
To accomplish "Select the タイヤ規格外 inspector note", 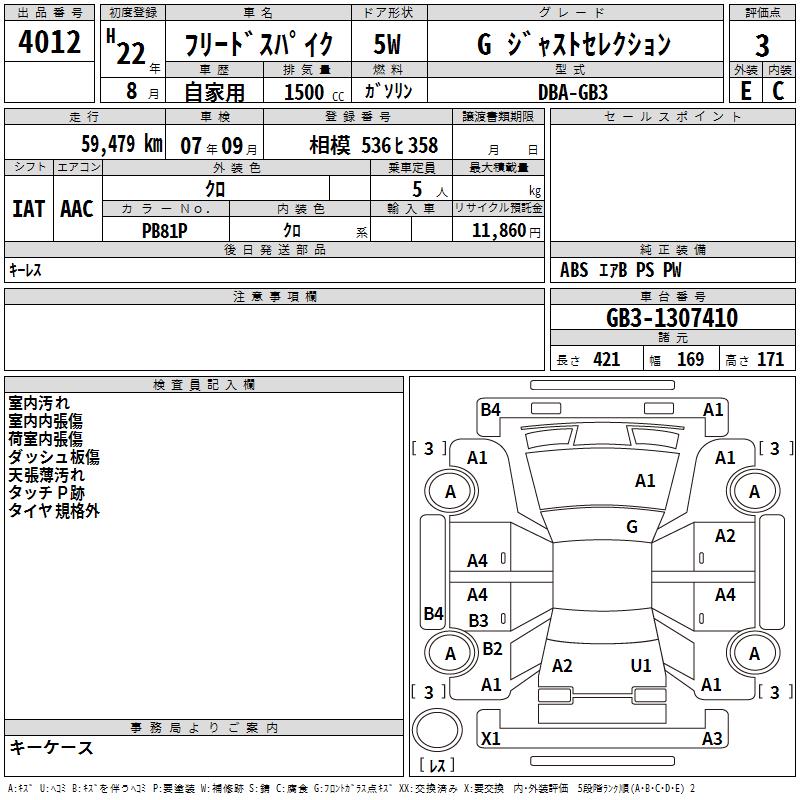I will [x=54, y=511].
